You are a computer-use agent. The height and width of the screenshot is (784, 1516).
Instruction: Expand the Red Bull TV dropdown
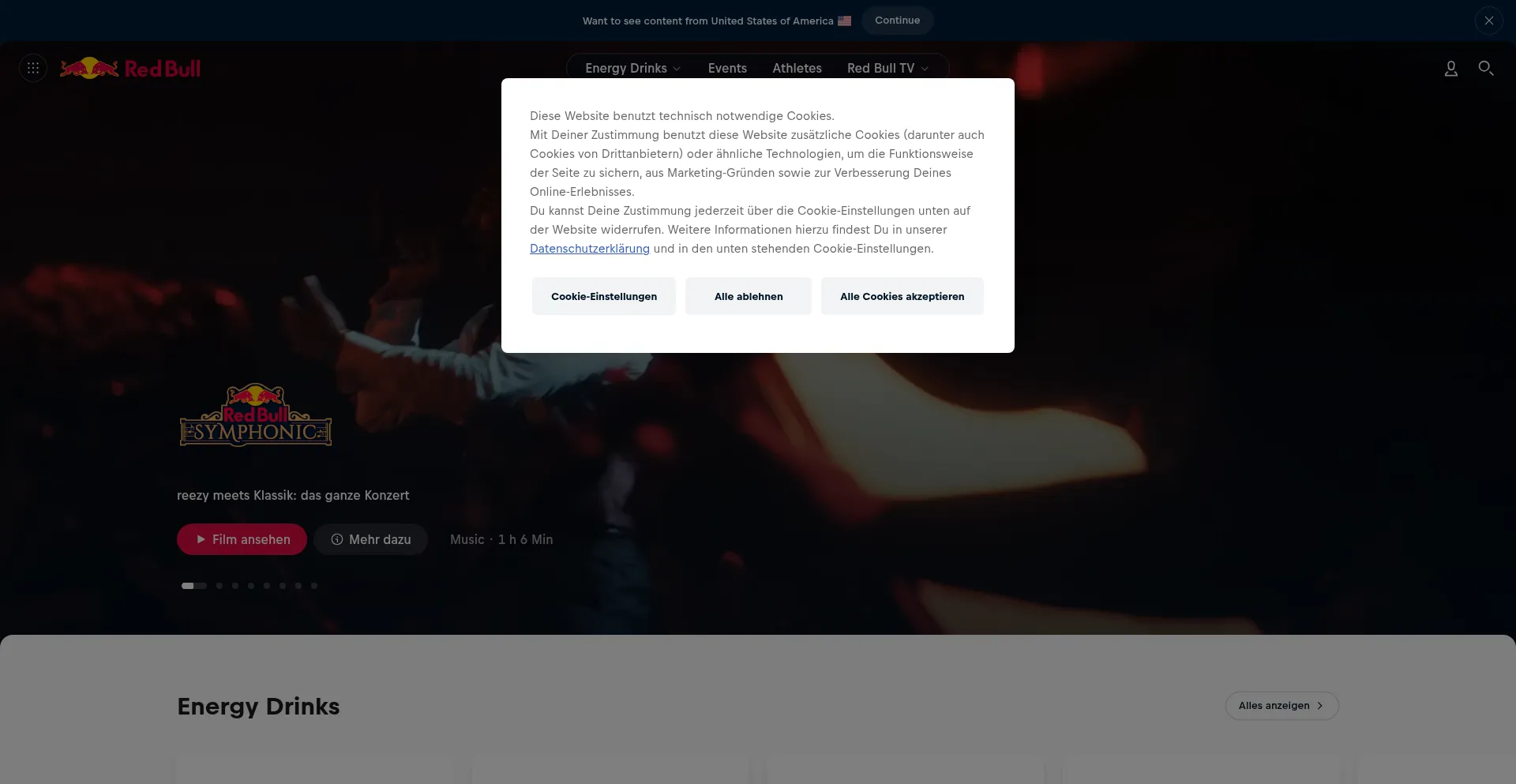(887, 69)
